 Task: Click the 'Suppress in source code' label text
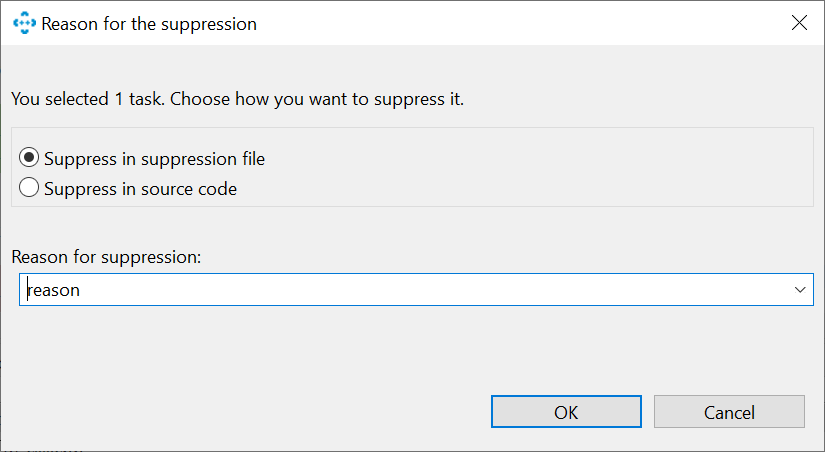coord(140,188)
